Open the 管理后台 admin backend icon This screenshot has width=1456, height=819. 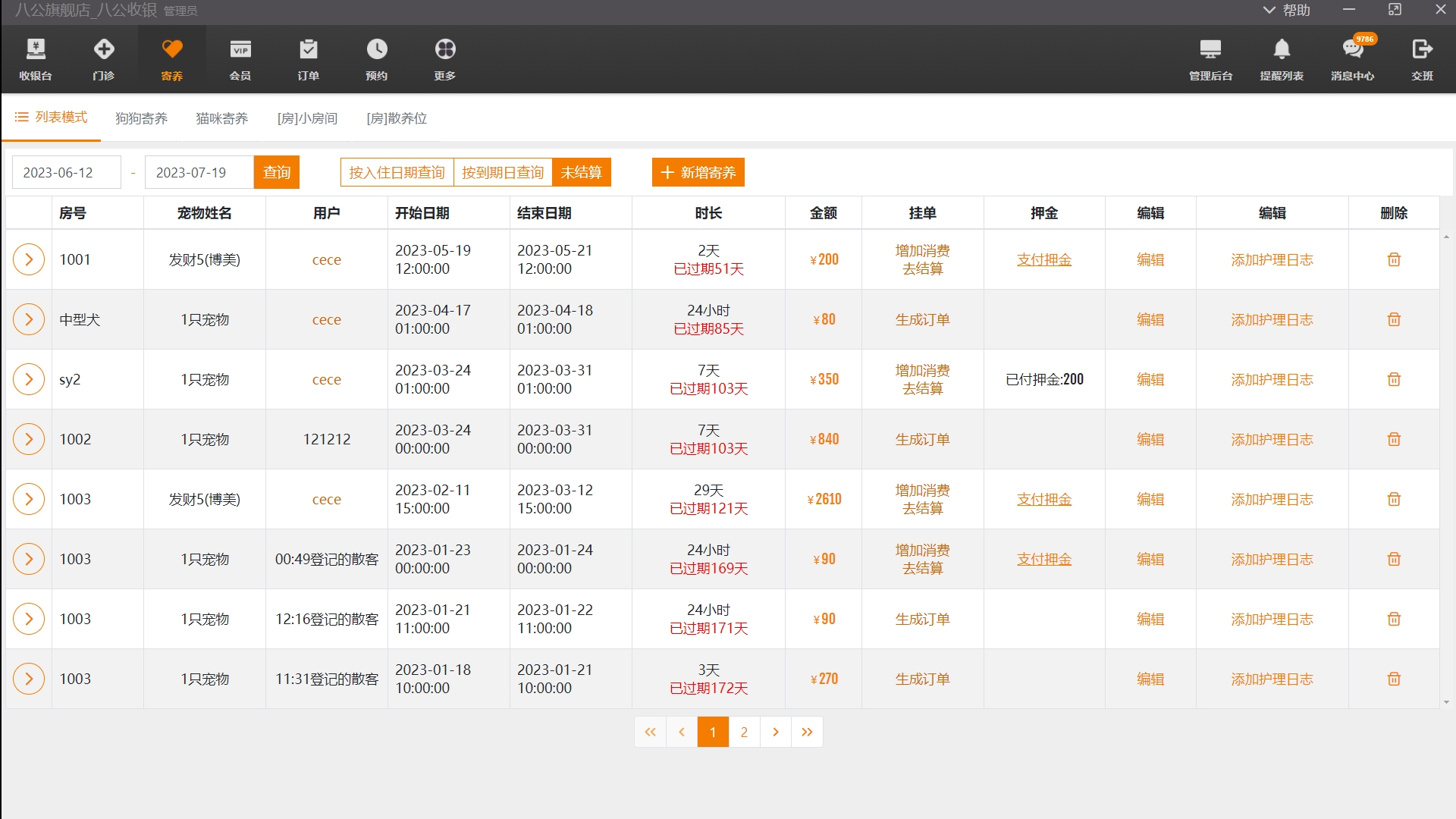(1210, 59)
